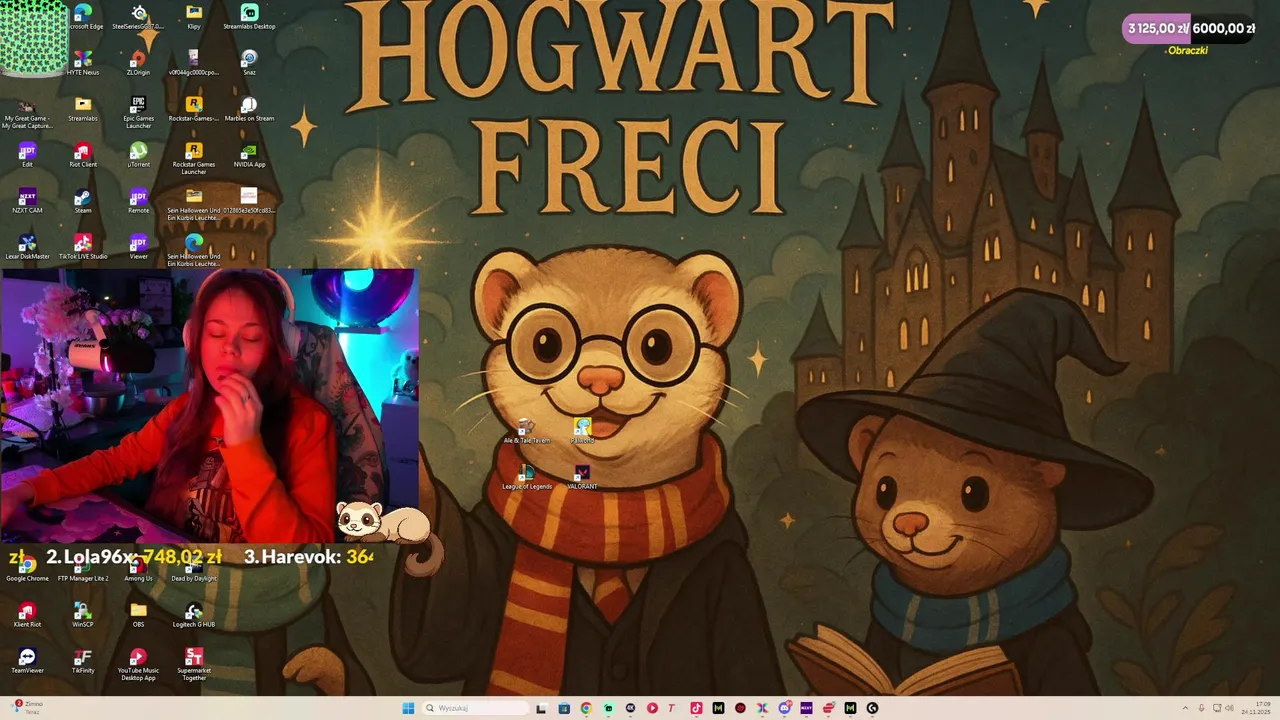1280x720 pixels.
Task: Open TeamViewer desktop shortcut
Action: 27,661
